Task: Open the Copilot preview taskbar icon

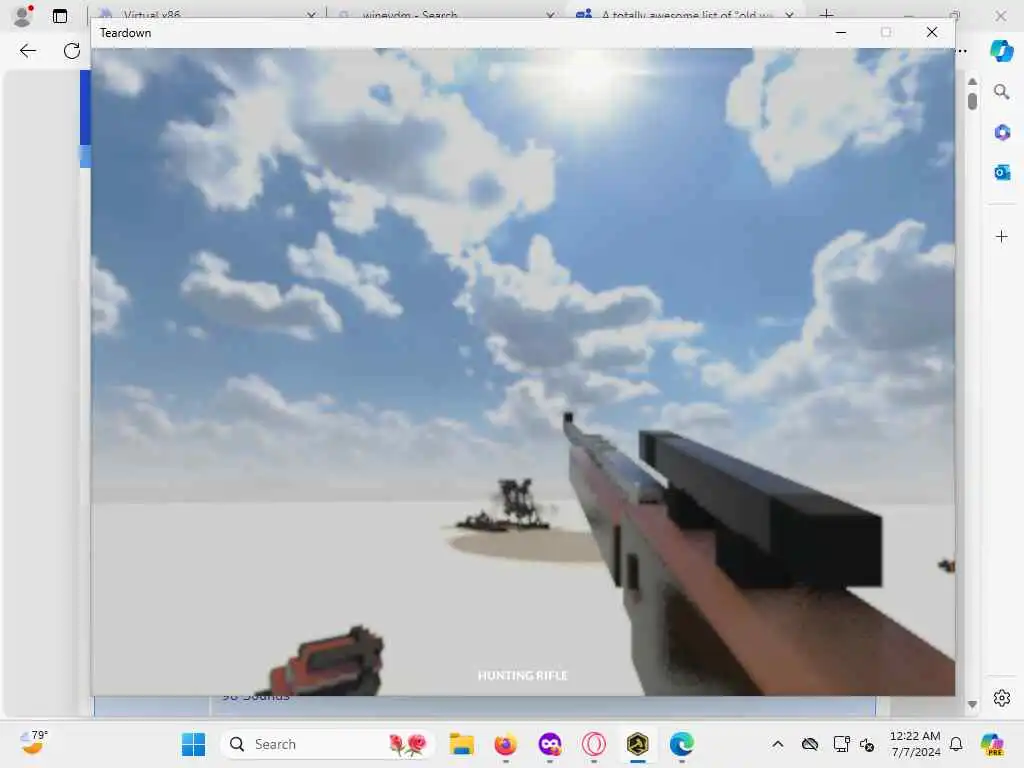Action: coord(992,744)
